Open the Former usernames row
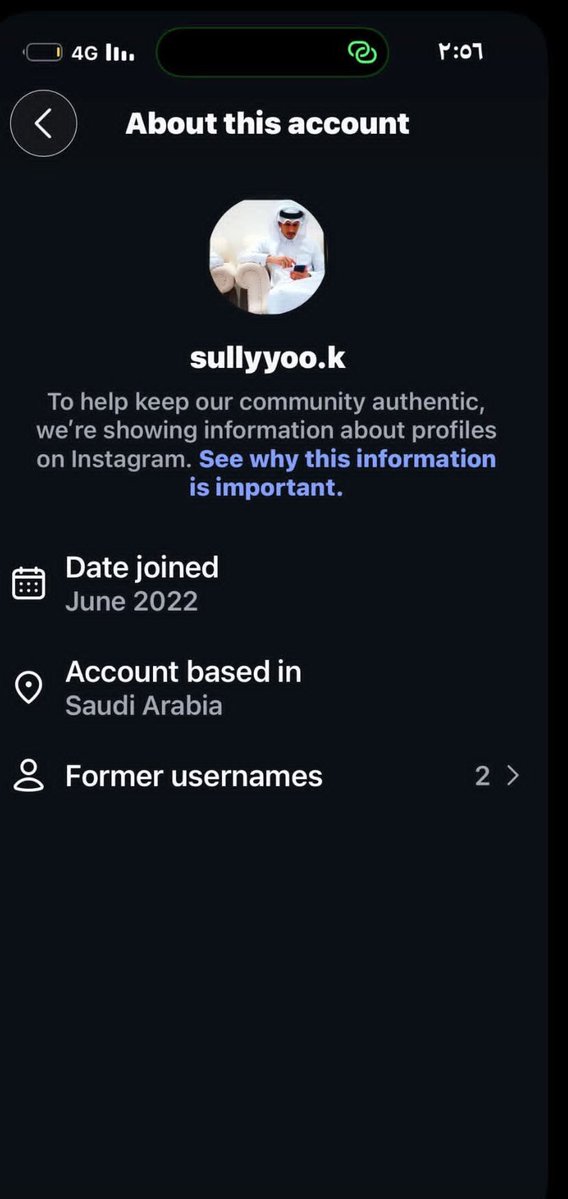Screen dimensions: 568x1199 tap(267, 776)
